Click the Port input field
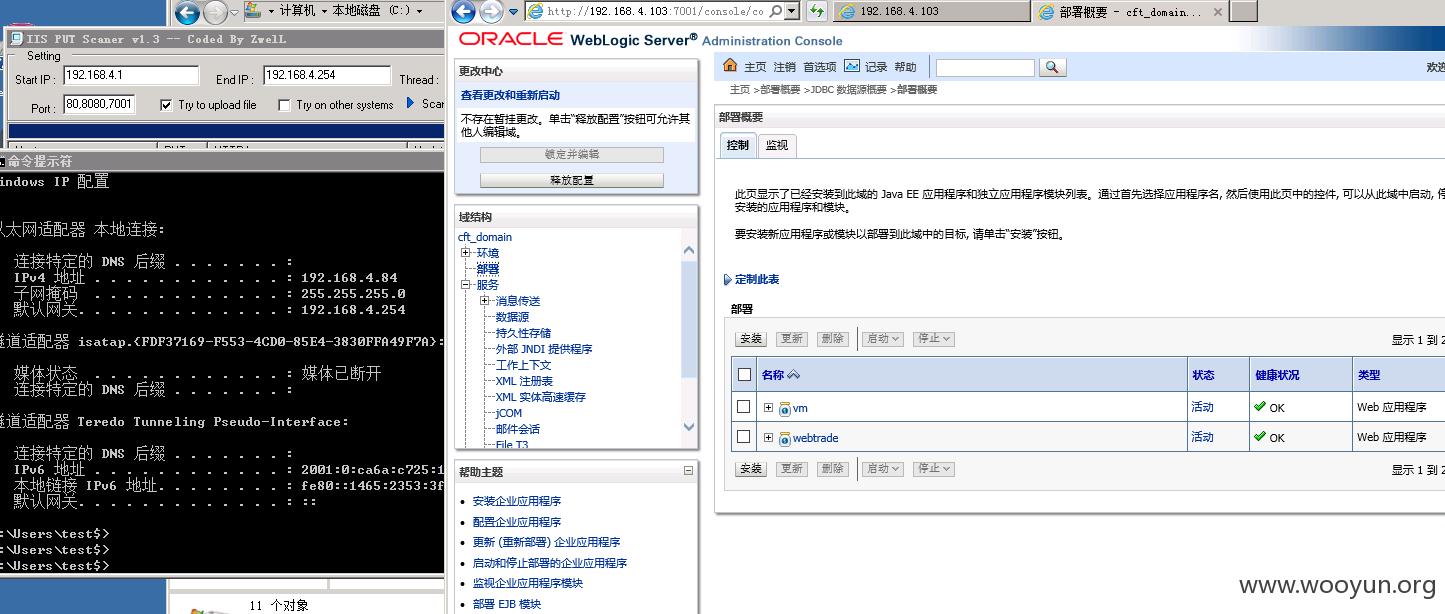This screenshot has height=614, width=1445. (99, 104)
